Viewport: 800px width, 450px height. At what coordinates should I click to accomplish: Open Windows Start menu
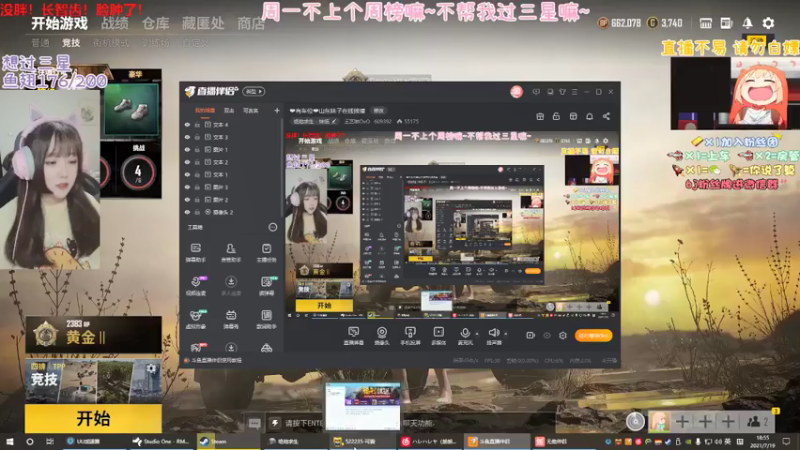click(10, 441)
